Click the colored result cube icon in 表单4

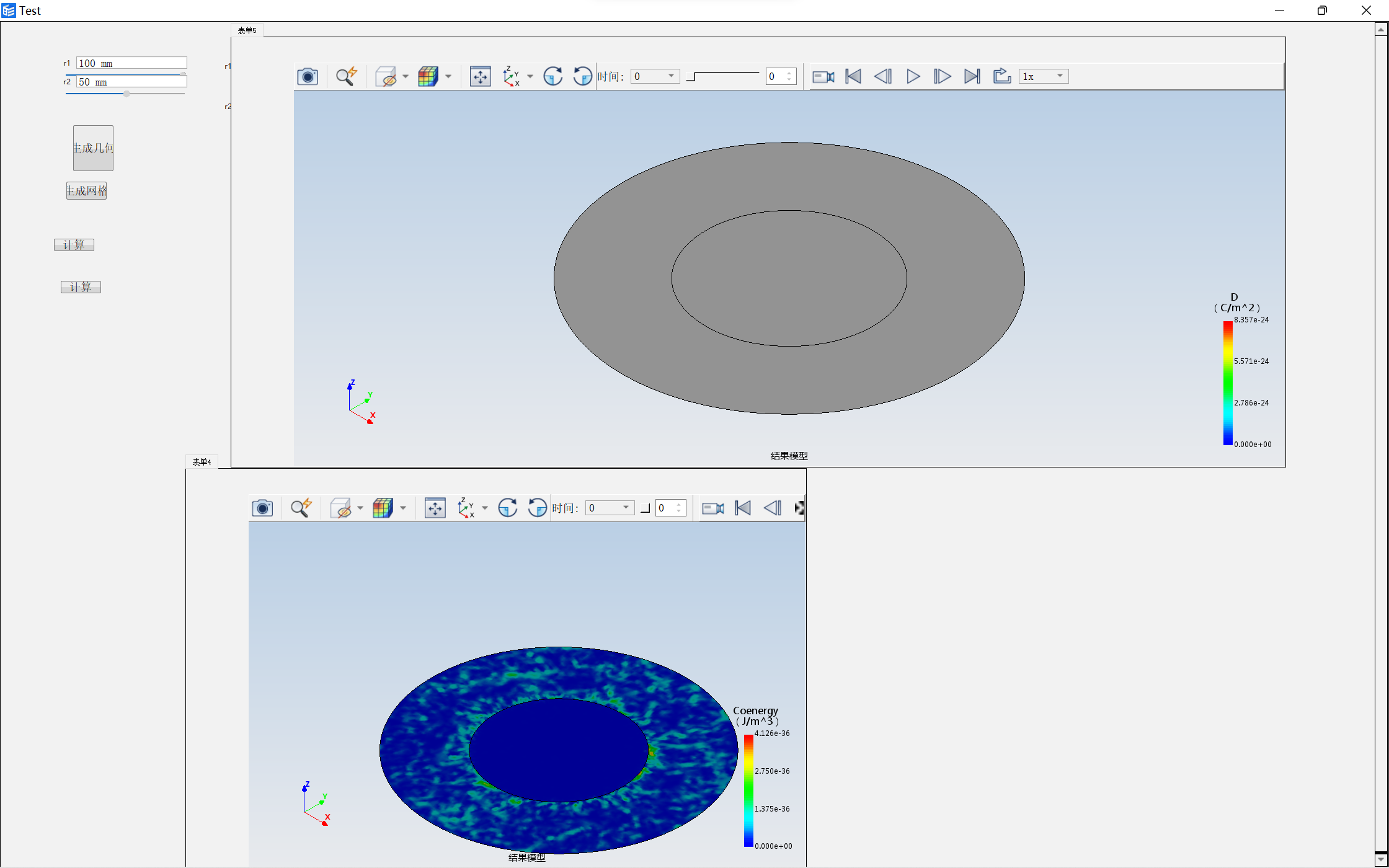point(383,508)
